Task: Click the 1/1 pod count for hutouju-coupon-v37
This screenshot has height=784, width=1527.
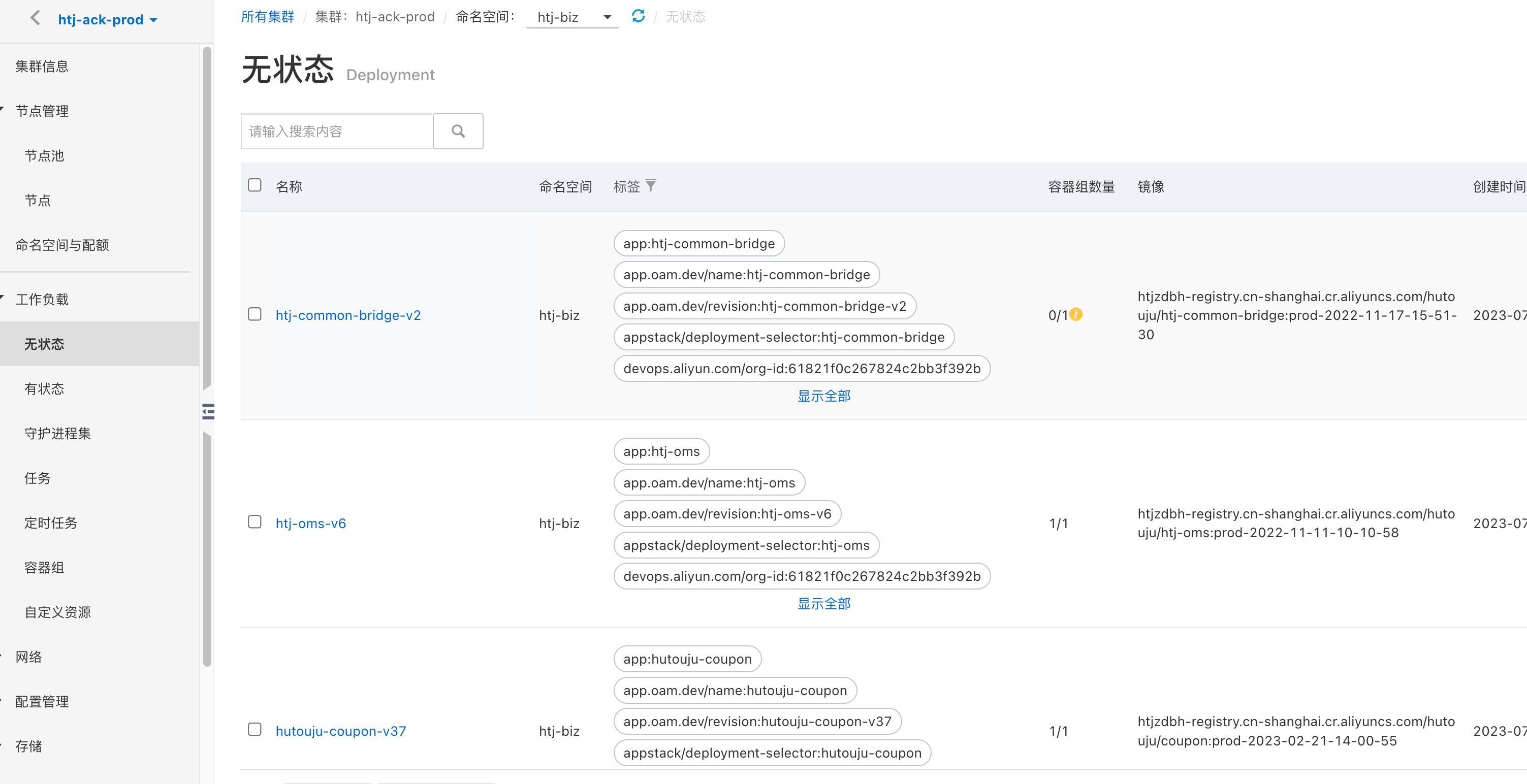Action: (x=1058, y=731)
